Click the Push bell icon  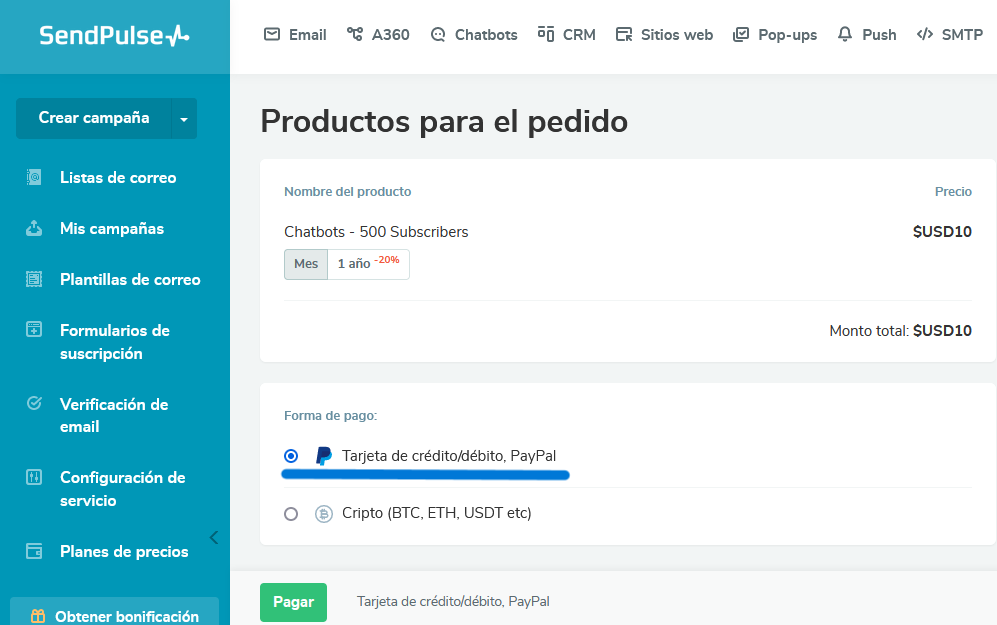(844, 34)
